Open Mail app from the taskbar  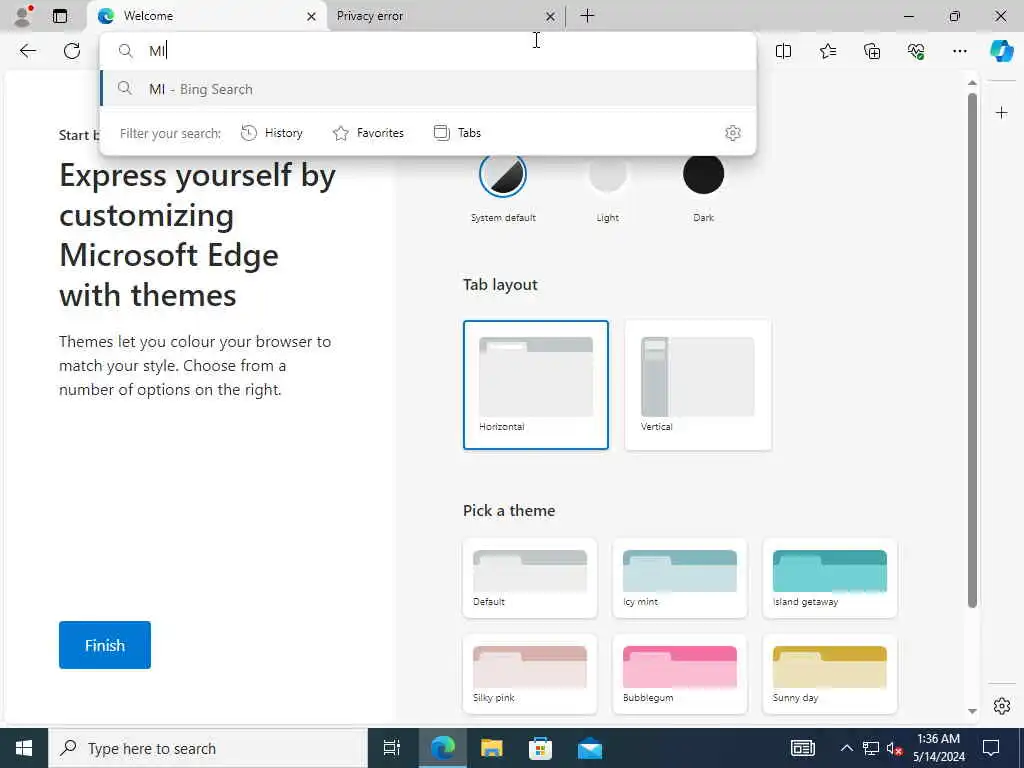[590, 748]
